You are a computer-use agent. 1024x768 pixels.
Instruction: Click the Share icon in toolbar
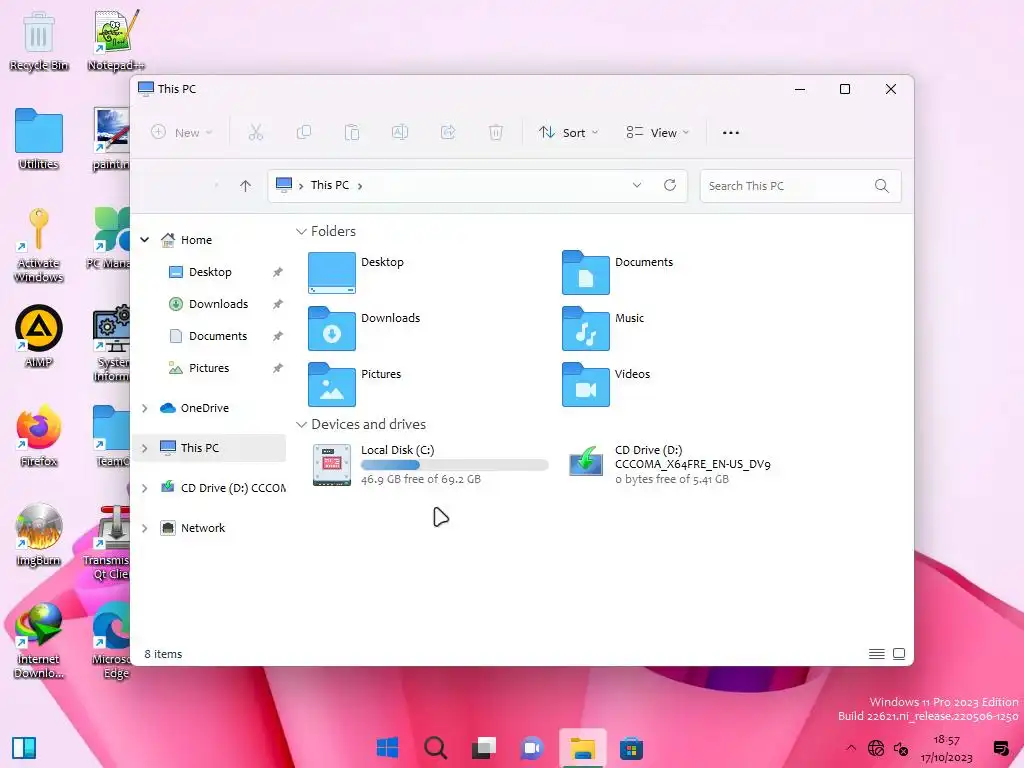point(448,133)
